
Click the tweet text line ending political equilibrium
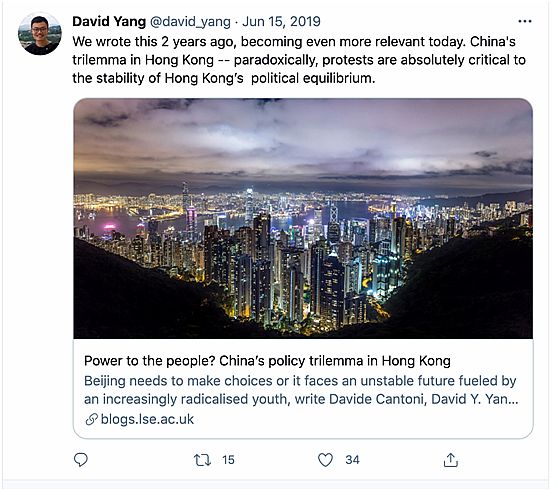pyautogui.click(x=223, y=78)
